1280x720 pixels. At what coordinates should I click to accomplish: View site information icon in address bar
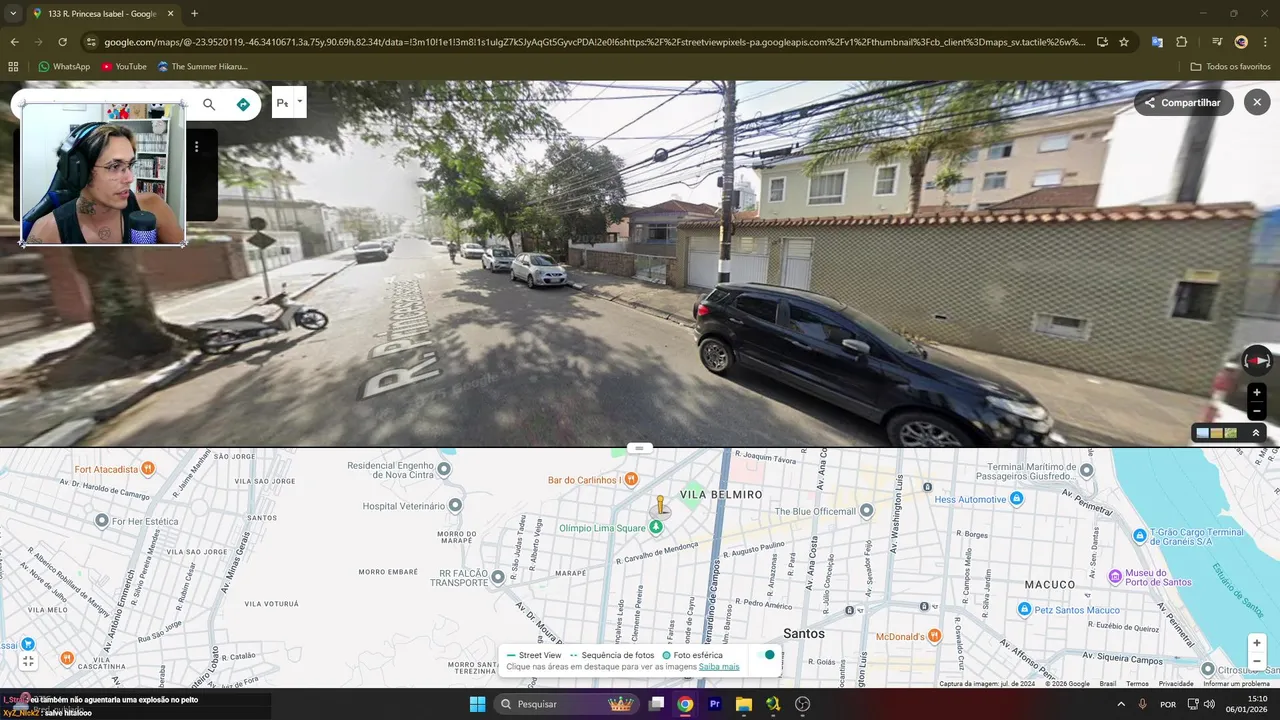click(91, 42)
